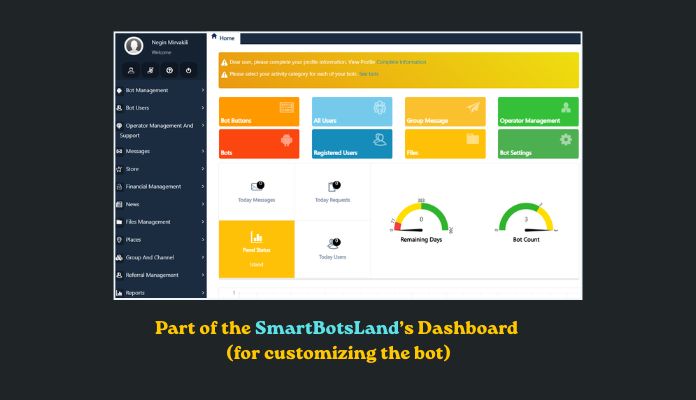Open the Bot Management menu label

click(x=147, y=90)
